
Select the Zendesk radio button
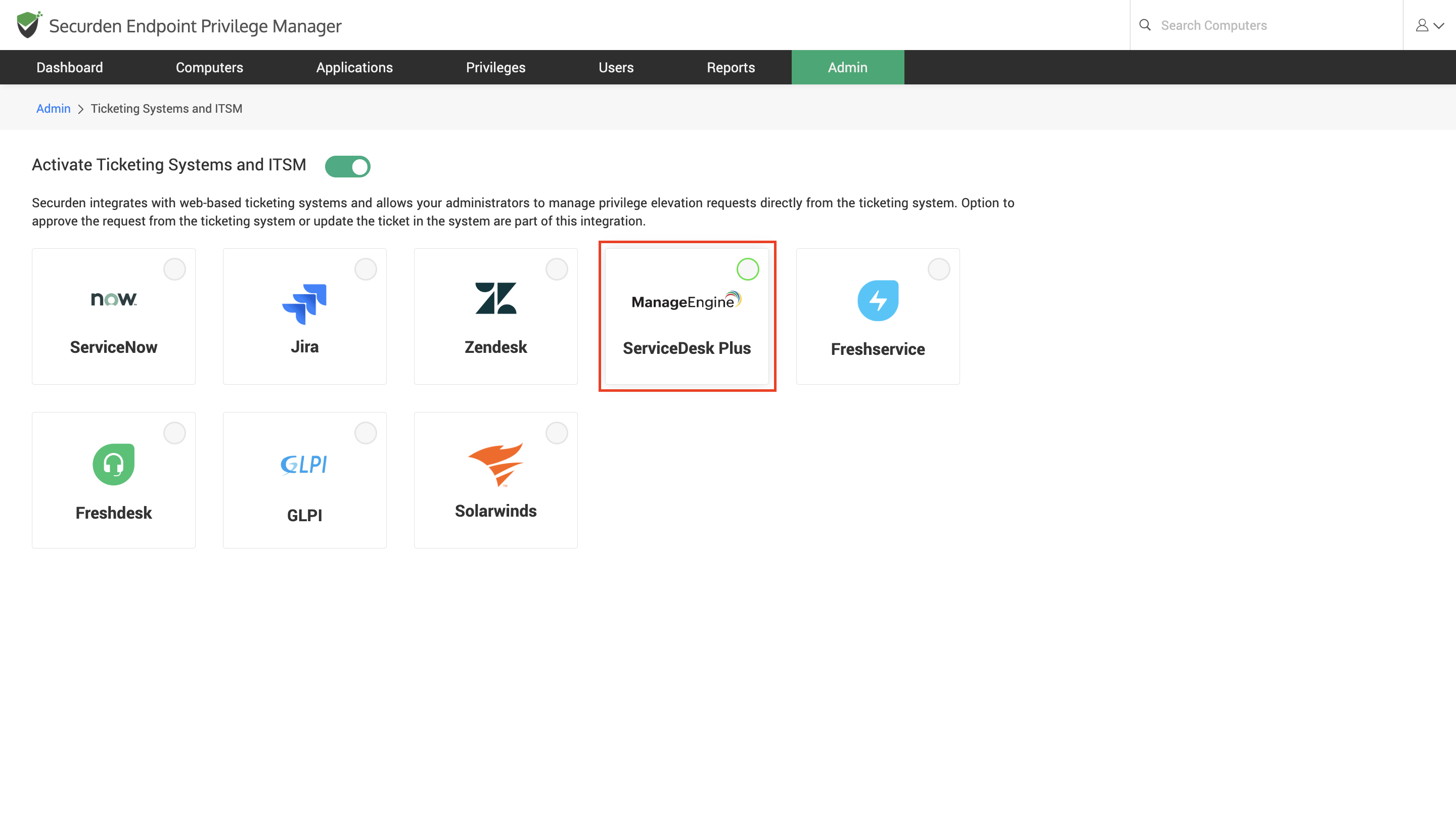click(557, 269)
